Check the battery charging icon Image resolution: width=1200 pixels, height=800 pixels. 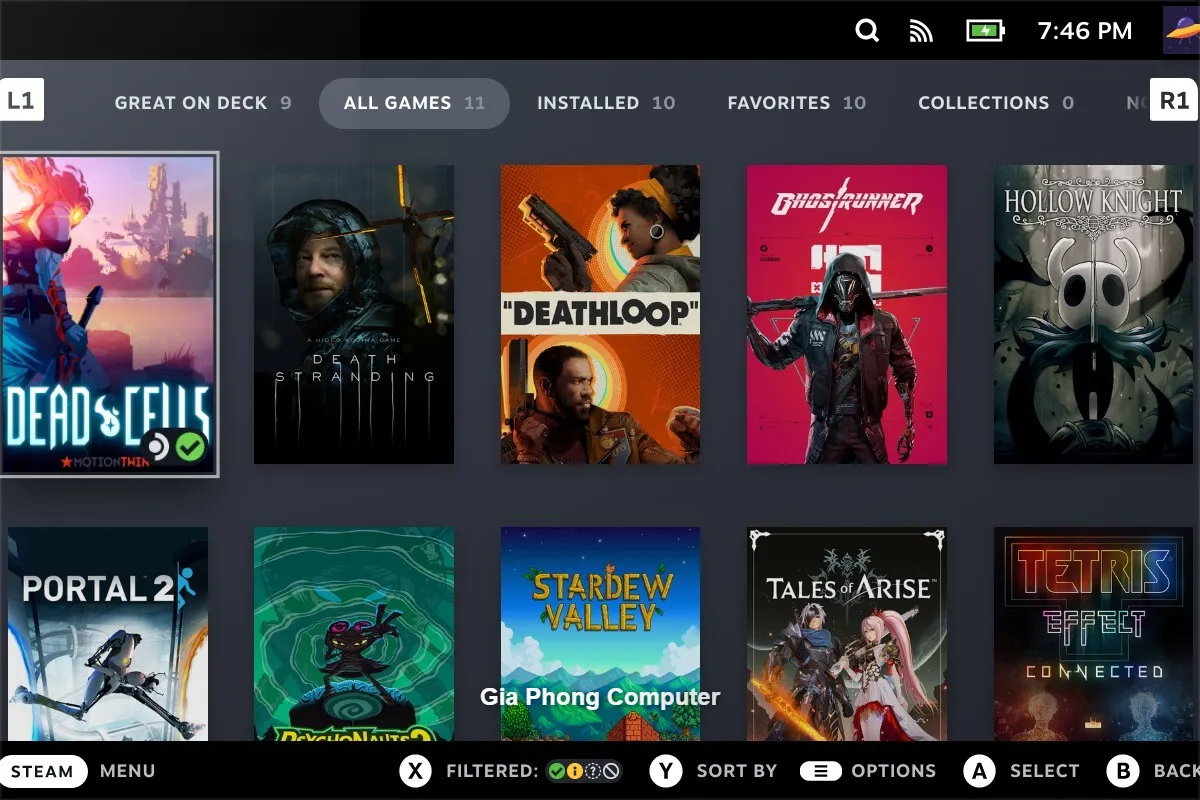pos(985,31)
